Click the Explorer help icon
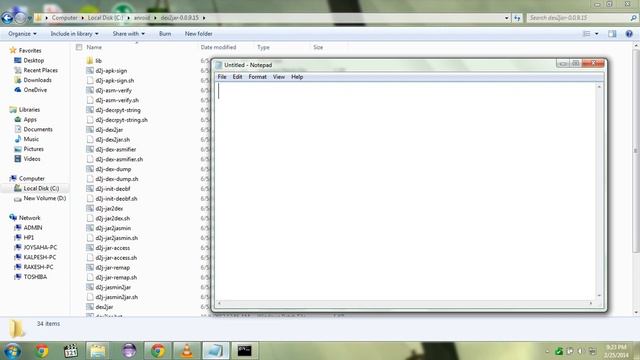The height and width of the screenshot is (360, 640). click(629, 34)
